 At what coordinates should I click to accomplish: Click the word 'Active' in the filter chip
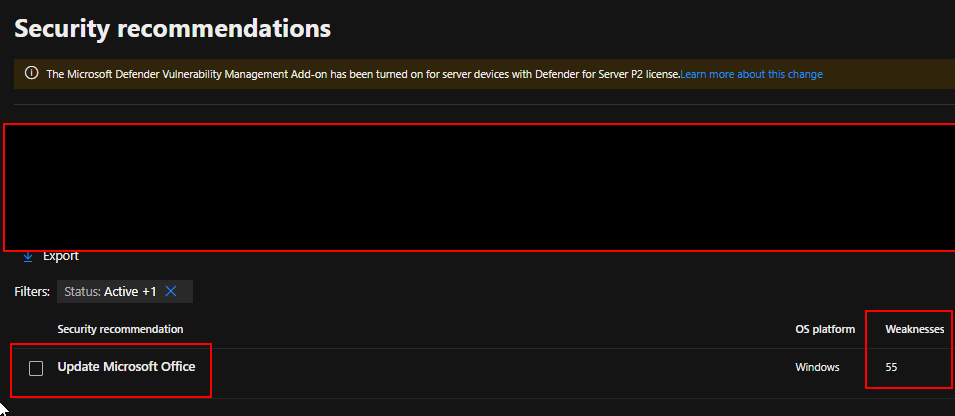click(121, 291)
